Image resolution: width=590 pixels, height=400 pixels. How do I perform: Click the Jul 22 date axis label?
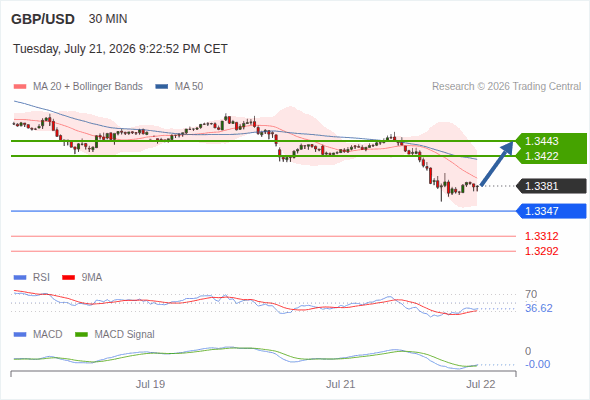(x=481, y=385)
